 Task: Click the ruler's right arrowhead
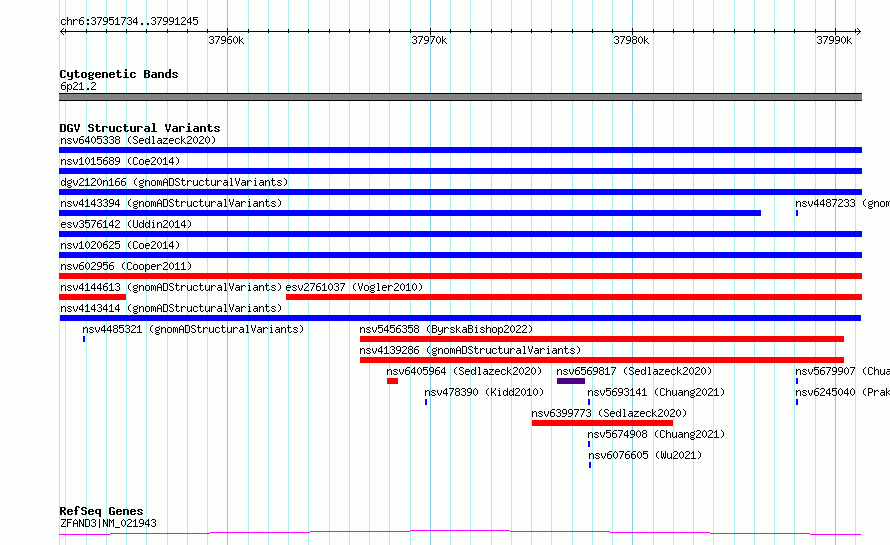pyautogui.click(x=859, y=31)
